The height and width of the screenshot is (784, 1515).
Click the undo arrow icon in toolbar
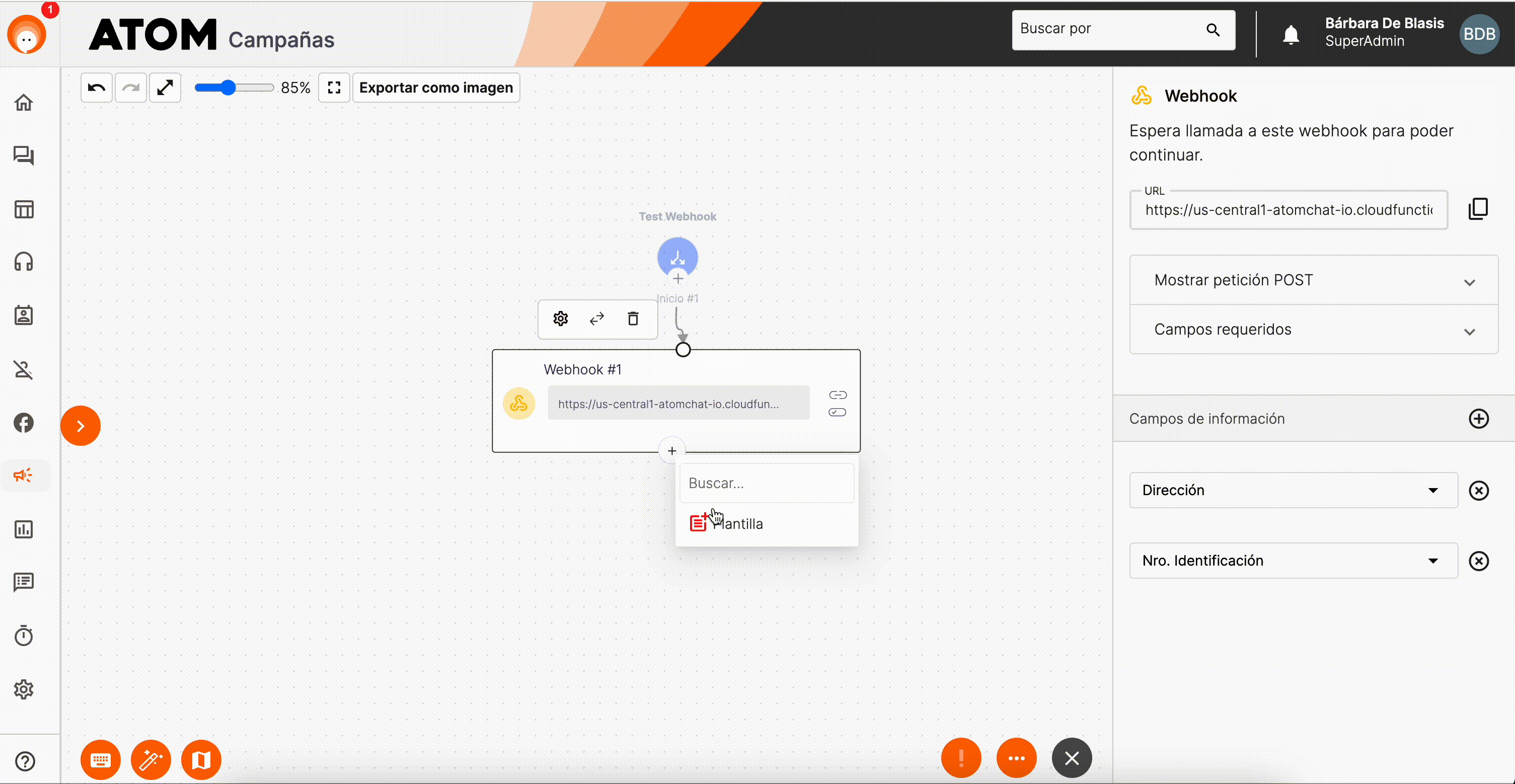(x=96, y=87)
